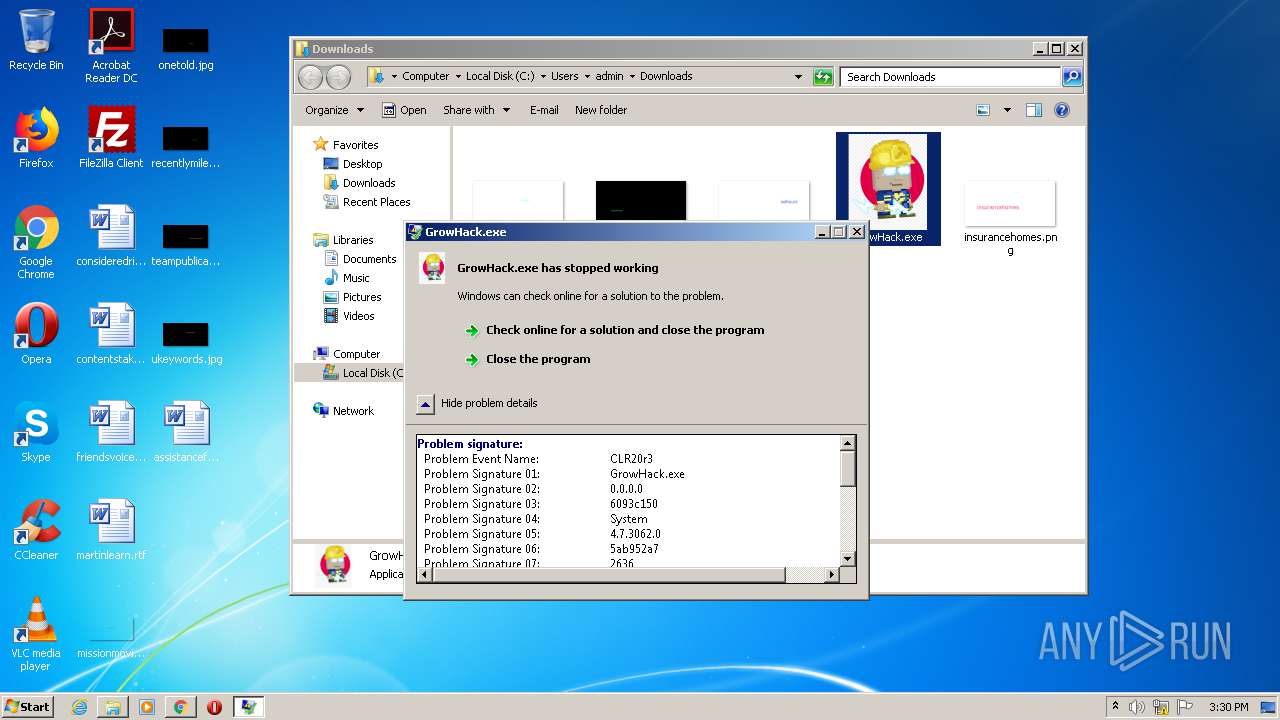The image size is (1280, 720).
Task: Show hidden tray icons arrow
Action: point(1115,707)
